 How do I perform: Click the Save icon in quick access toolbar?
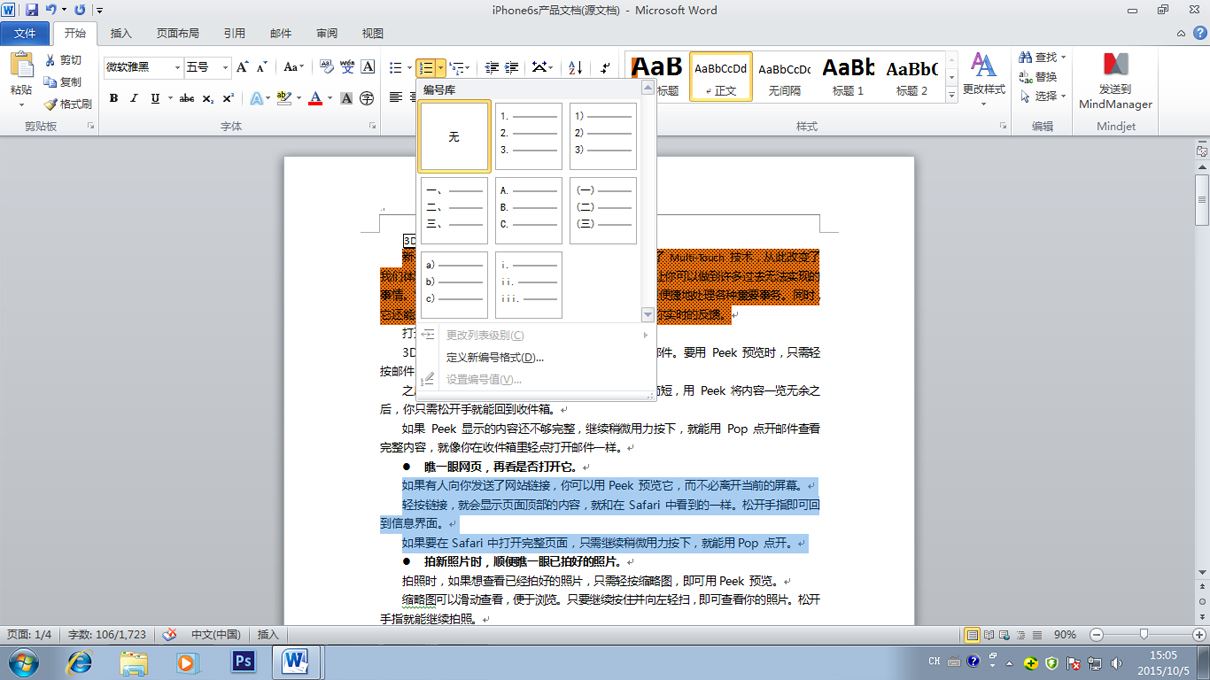32,10
